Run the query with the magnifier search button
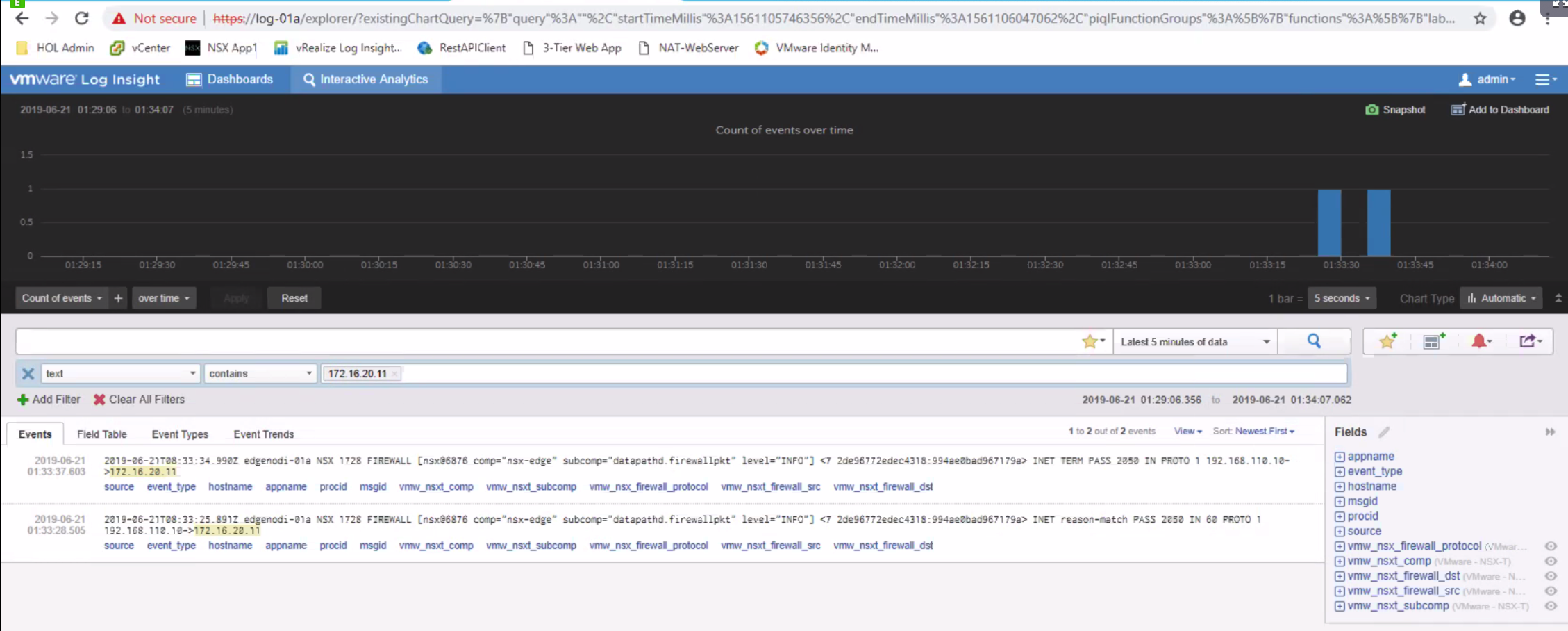The height and width of the screenshot is (631, 1568). [1314, 341]
